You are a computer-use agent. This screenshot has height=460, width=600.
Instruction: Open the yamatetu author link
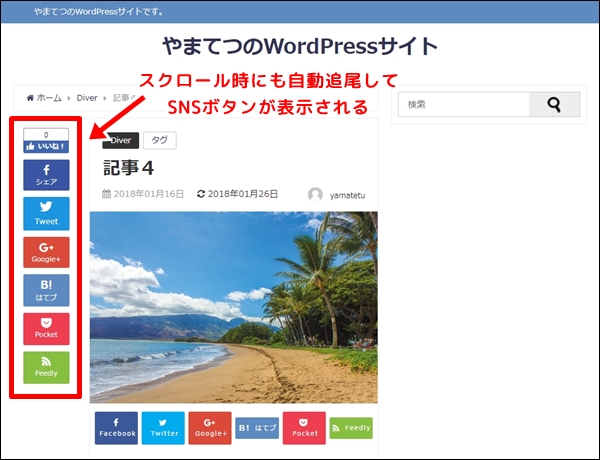pos(347,194)
